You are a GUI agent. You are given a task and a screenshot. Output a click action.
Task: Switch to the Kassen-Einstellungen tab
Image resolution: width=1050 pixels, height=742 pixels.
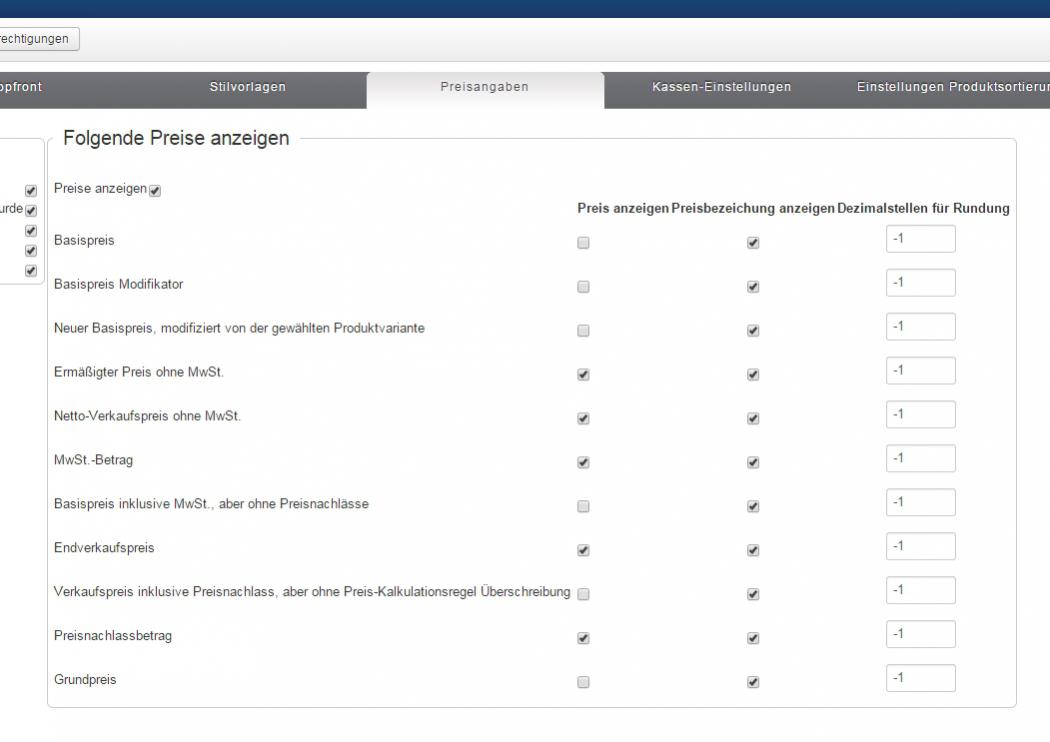[721, 87]
